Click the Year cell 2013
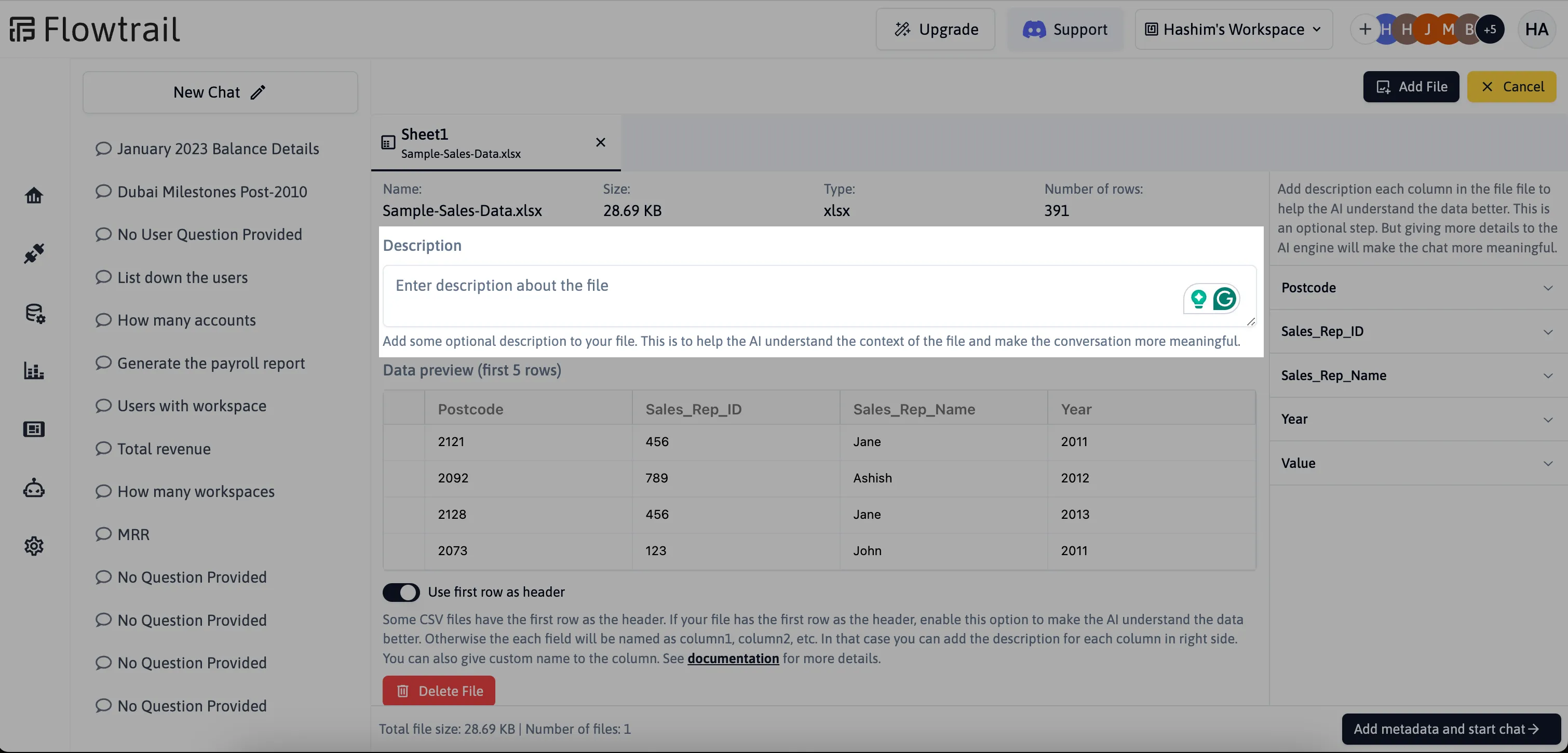The height and width of the screenshot is (753, 1568). point(1151,515)
